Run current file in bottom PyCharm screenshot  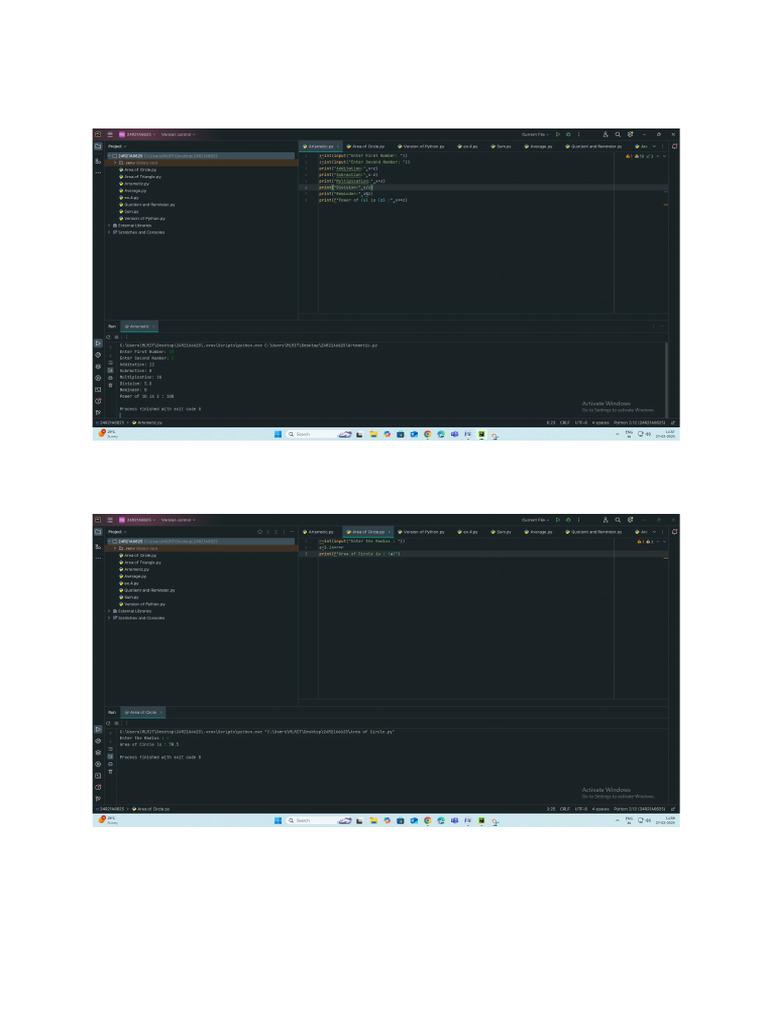click(558, 520)
